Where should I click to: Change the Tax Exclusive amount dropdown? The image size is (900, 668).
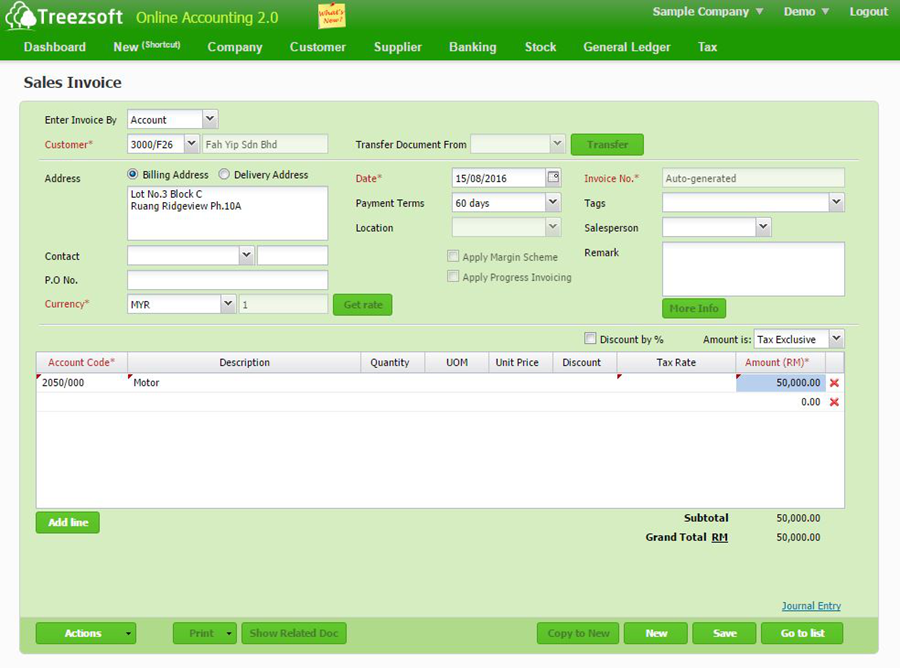tap(836, 339)
